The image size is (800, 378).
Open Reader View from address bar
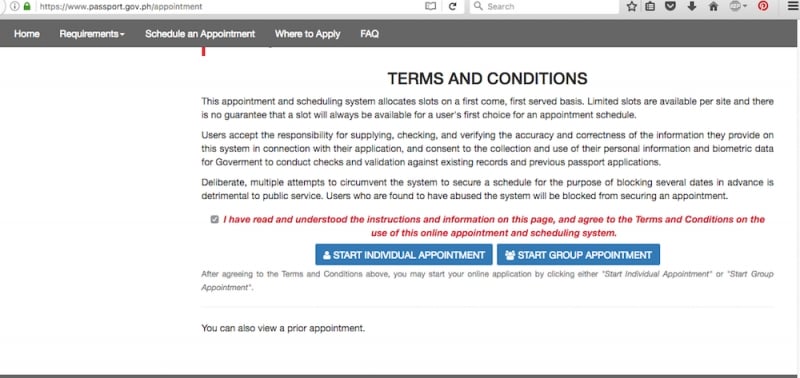(x=431, y=7)
